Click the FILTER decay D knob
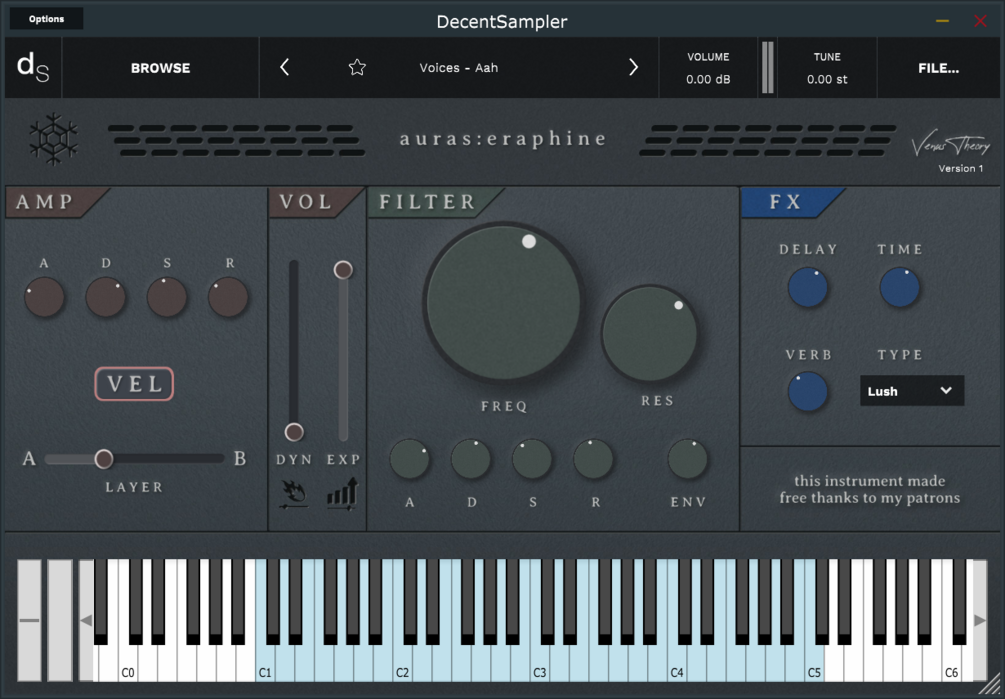The image size is (1005, 699). (471, 459)
